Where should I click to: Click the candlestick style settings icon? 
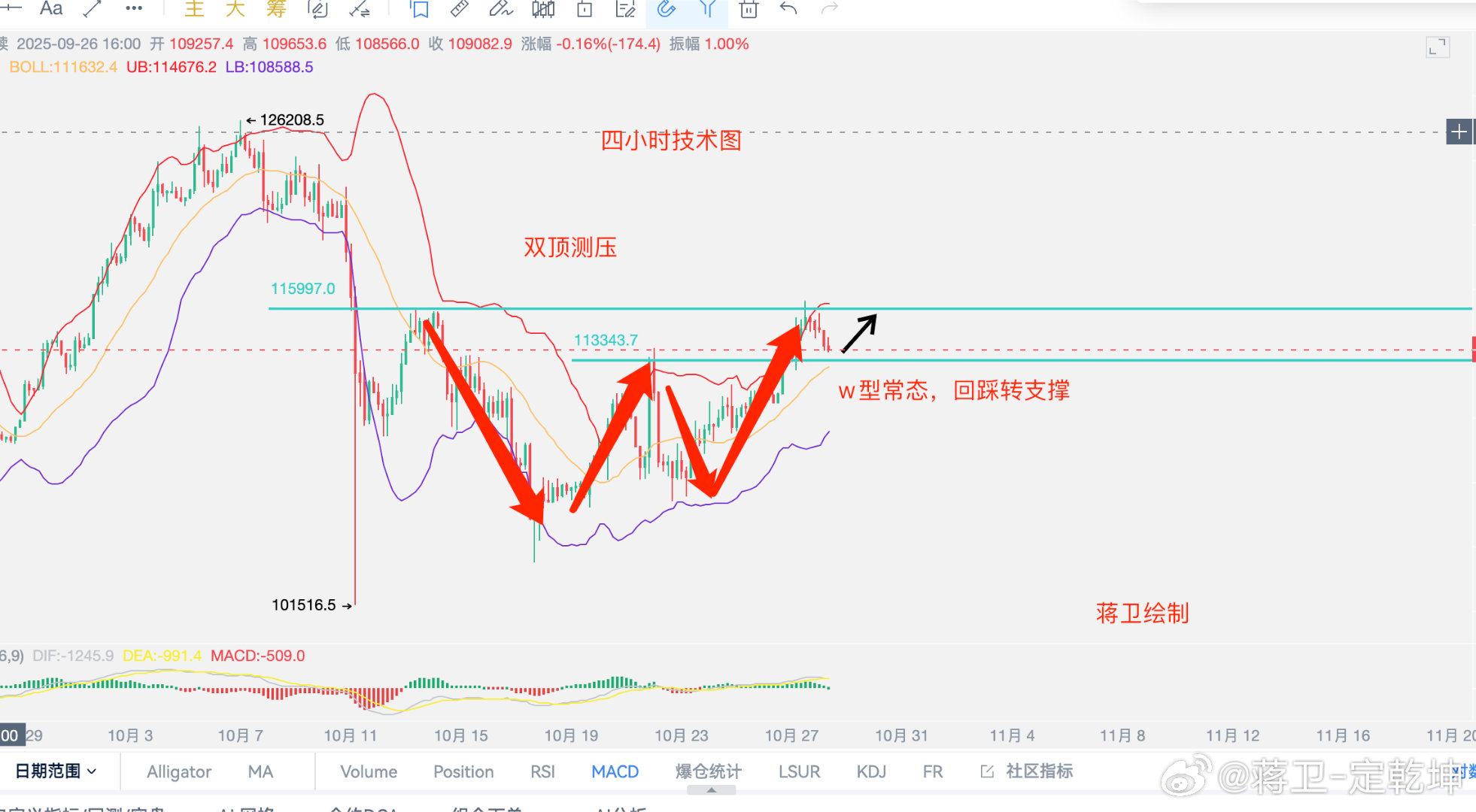(542, 10)
